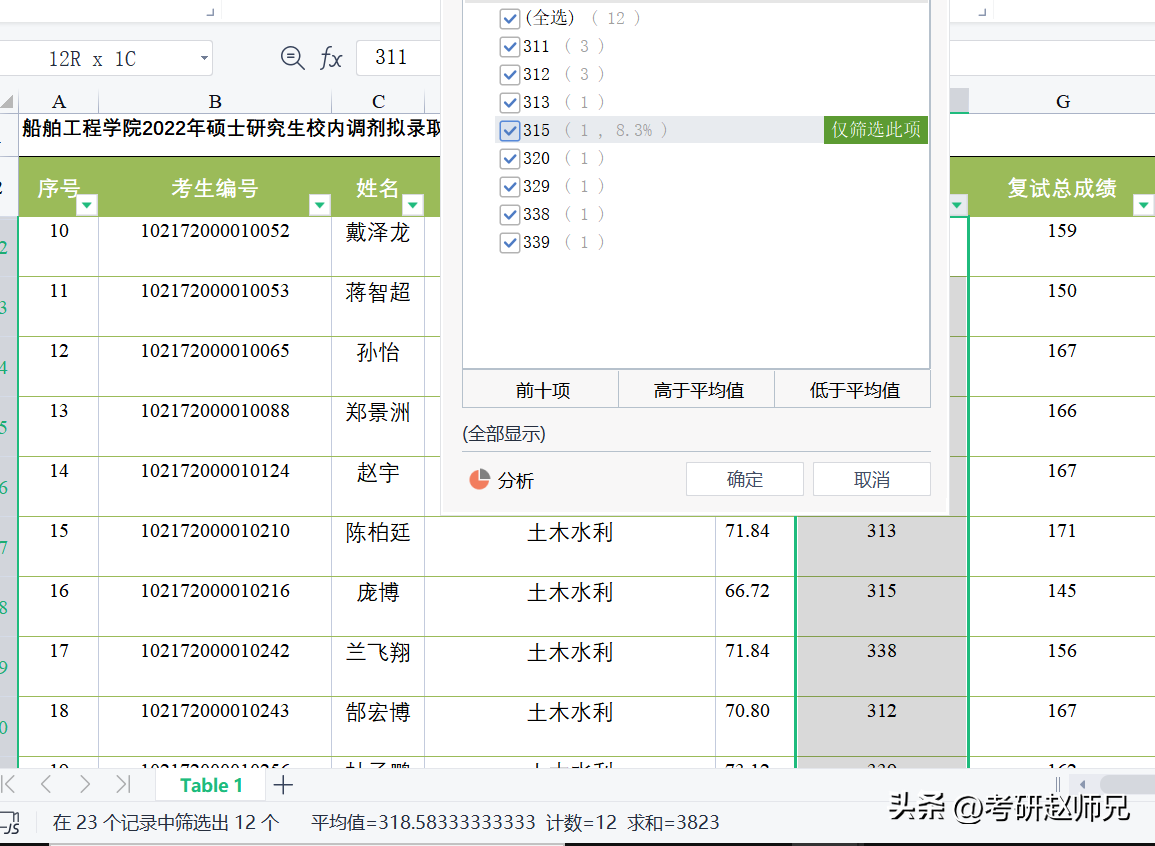Select column A header
1155x846 pixels.
tap(59, 102)
